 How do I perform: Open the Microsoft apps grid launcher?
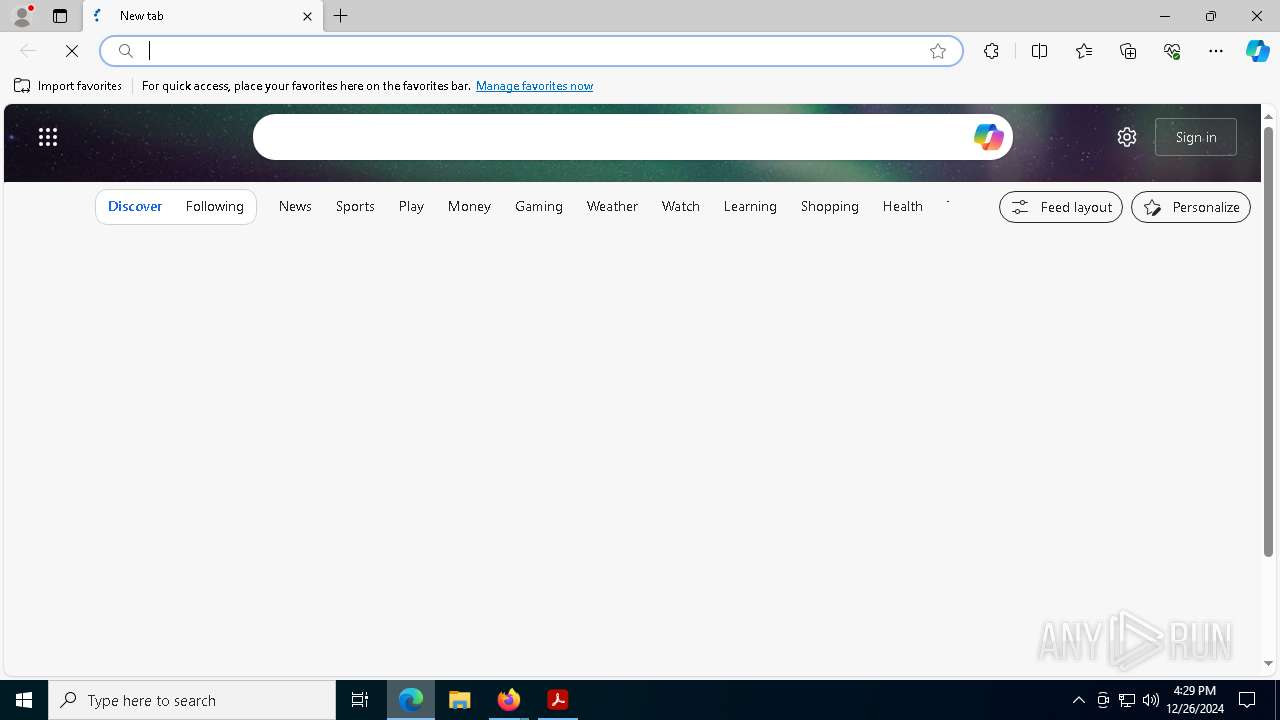48,137
